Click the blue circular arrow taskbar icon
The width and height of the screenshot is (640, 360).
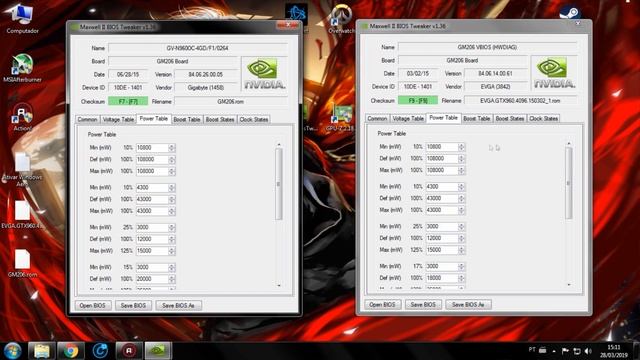[x=100, y=351]
